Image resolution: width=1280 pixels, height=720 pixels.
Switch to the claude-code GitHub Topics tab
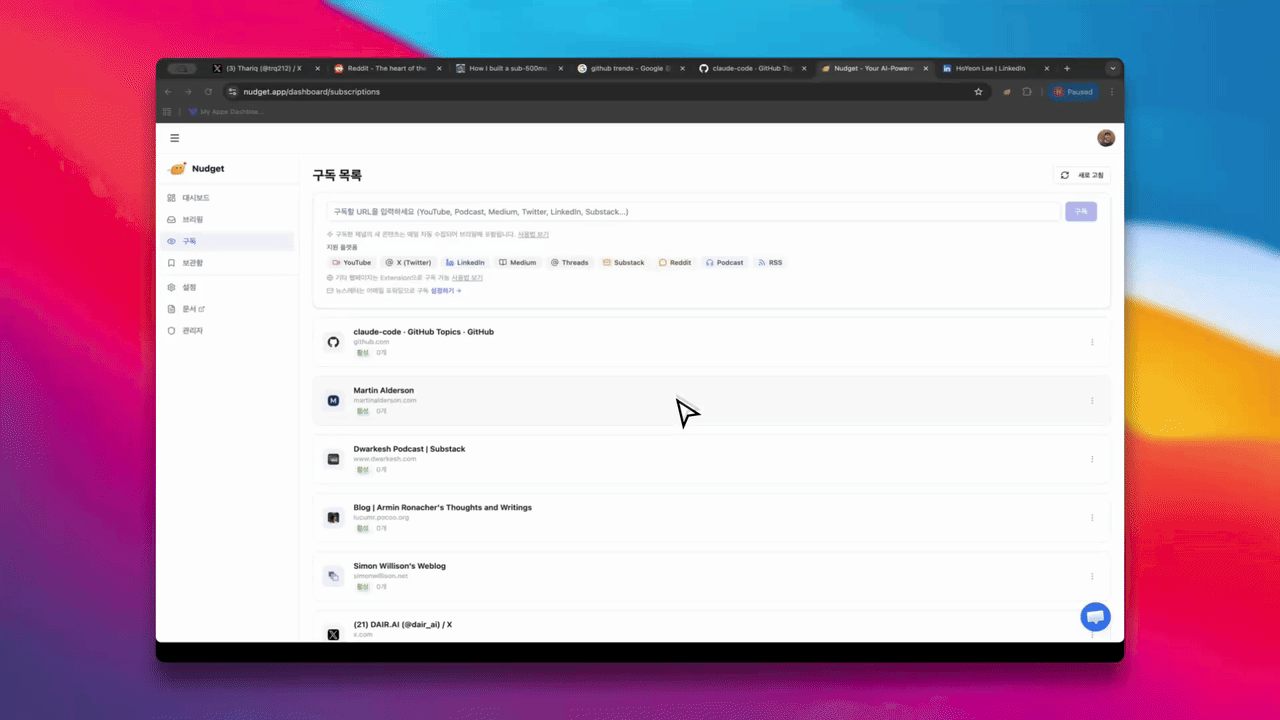coord(752,68)
